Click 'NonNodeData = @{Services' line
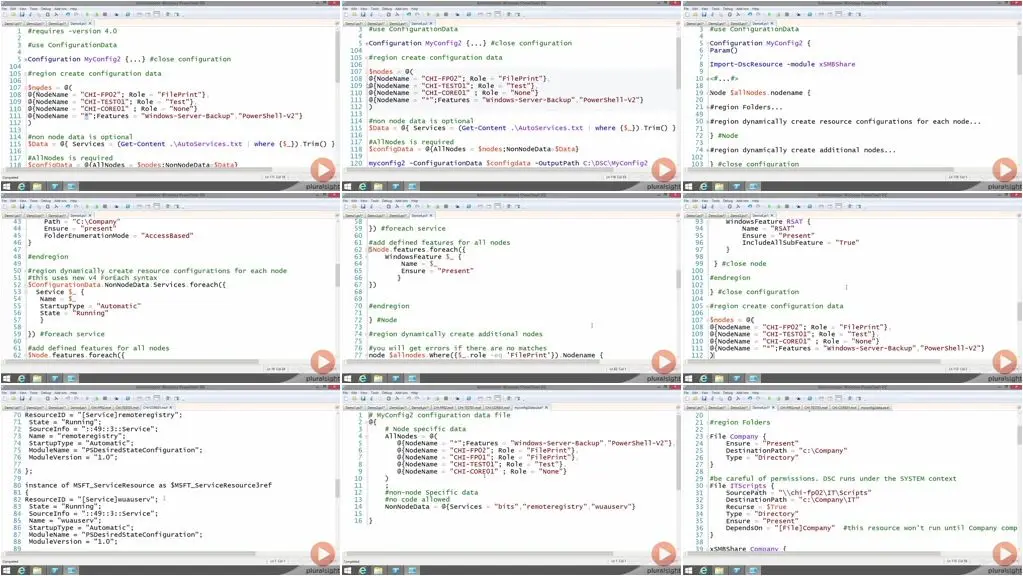This screenshot has width=1023, height=576. coord(510,506)
